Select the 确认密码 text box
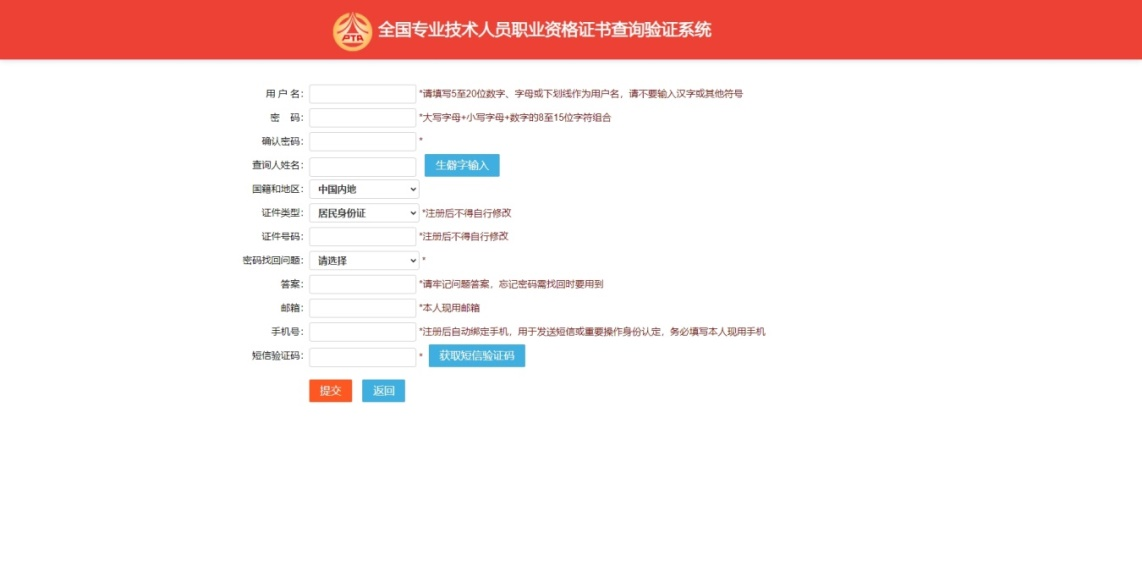Viewport: 1142px width, 577px height. (x=362, y=142)
